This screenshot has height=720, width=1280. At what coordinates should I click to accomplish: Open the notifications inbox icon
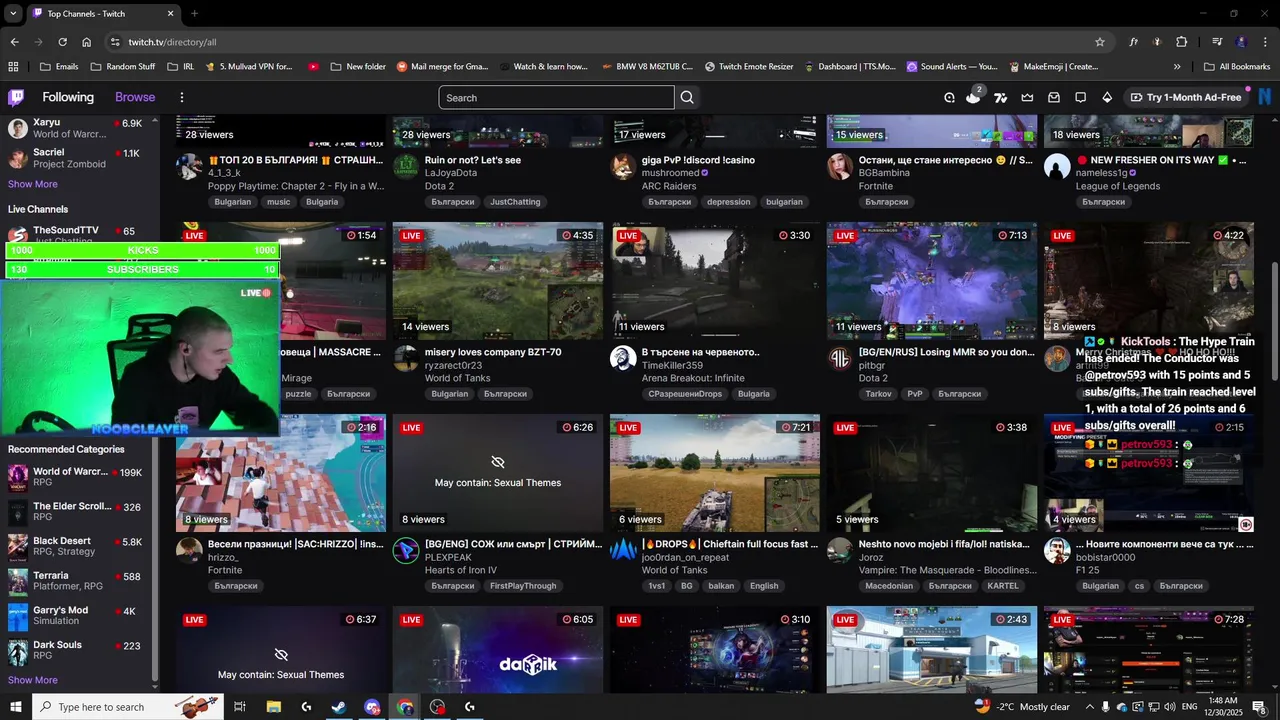pos(1054,97)
